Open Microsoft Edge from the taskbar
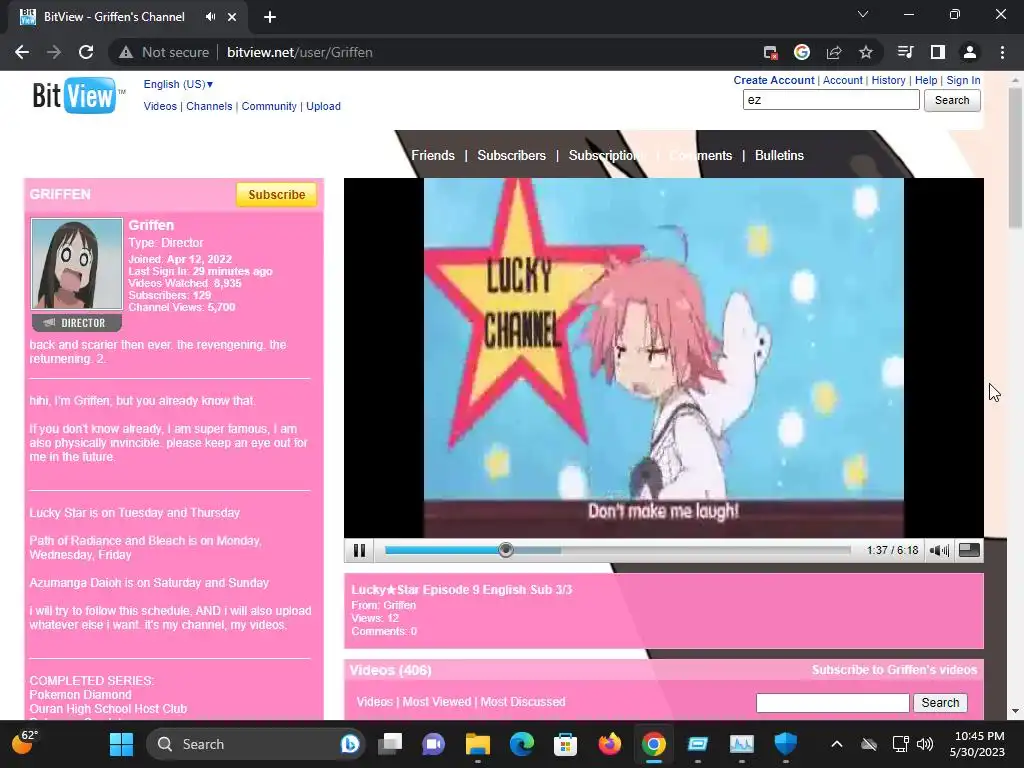The height and width of the screenshot is (768, 1024). 521,744
